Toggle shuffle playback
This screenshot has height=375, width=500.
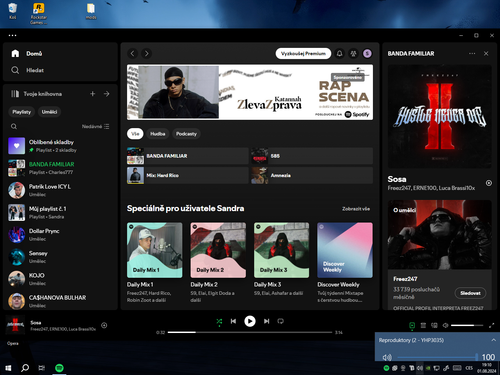(x=219, y=321)
